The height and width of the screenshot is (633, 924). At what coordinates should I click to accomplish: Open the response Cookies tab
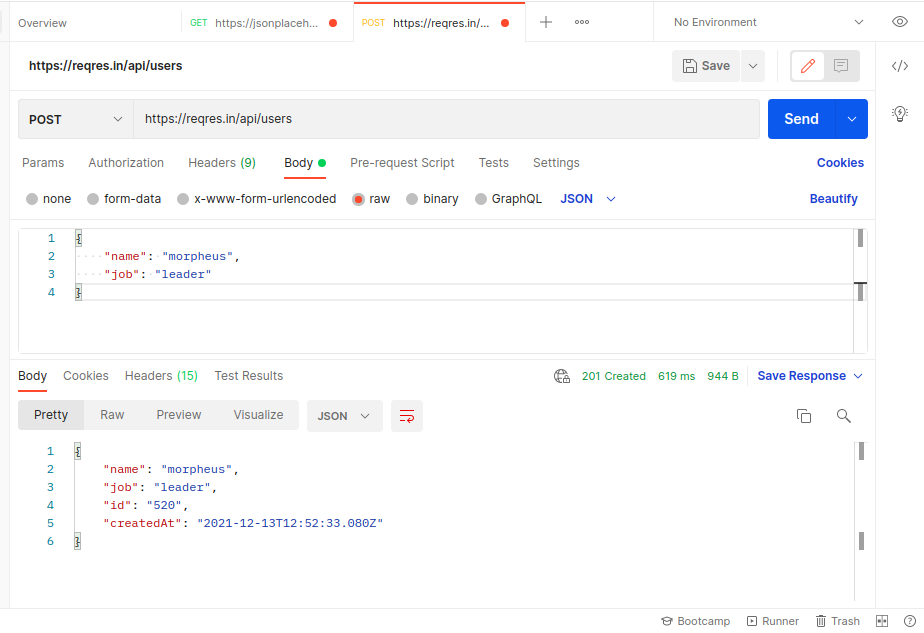[x=85, y=376]
